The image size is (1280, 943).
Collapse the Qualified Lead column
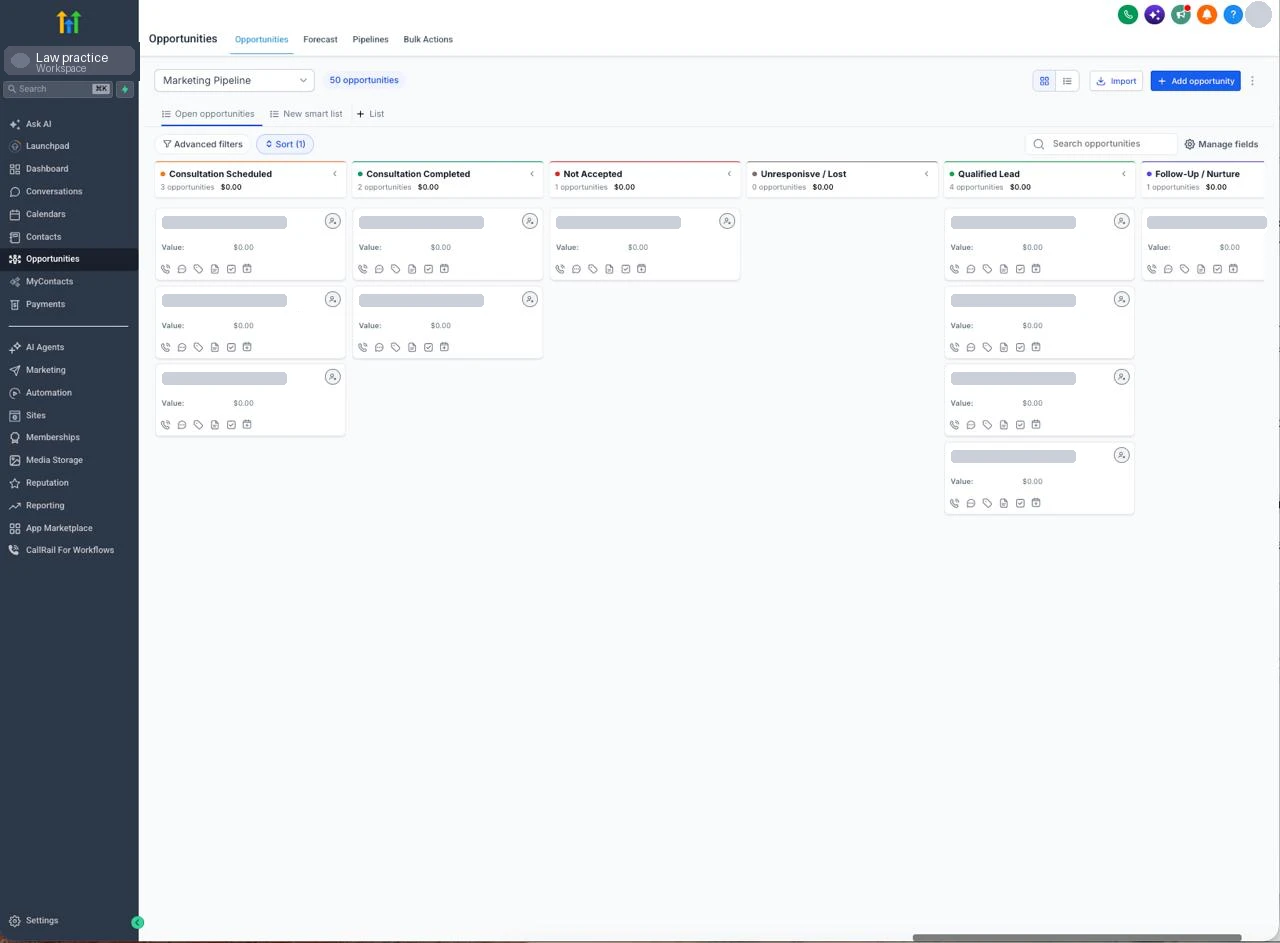click(1123, 174)
